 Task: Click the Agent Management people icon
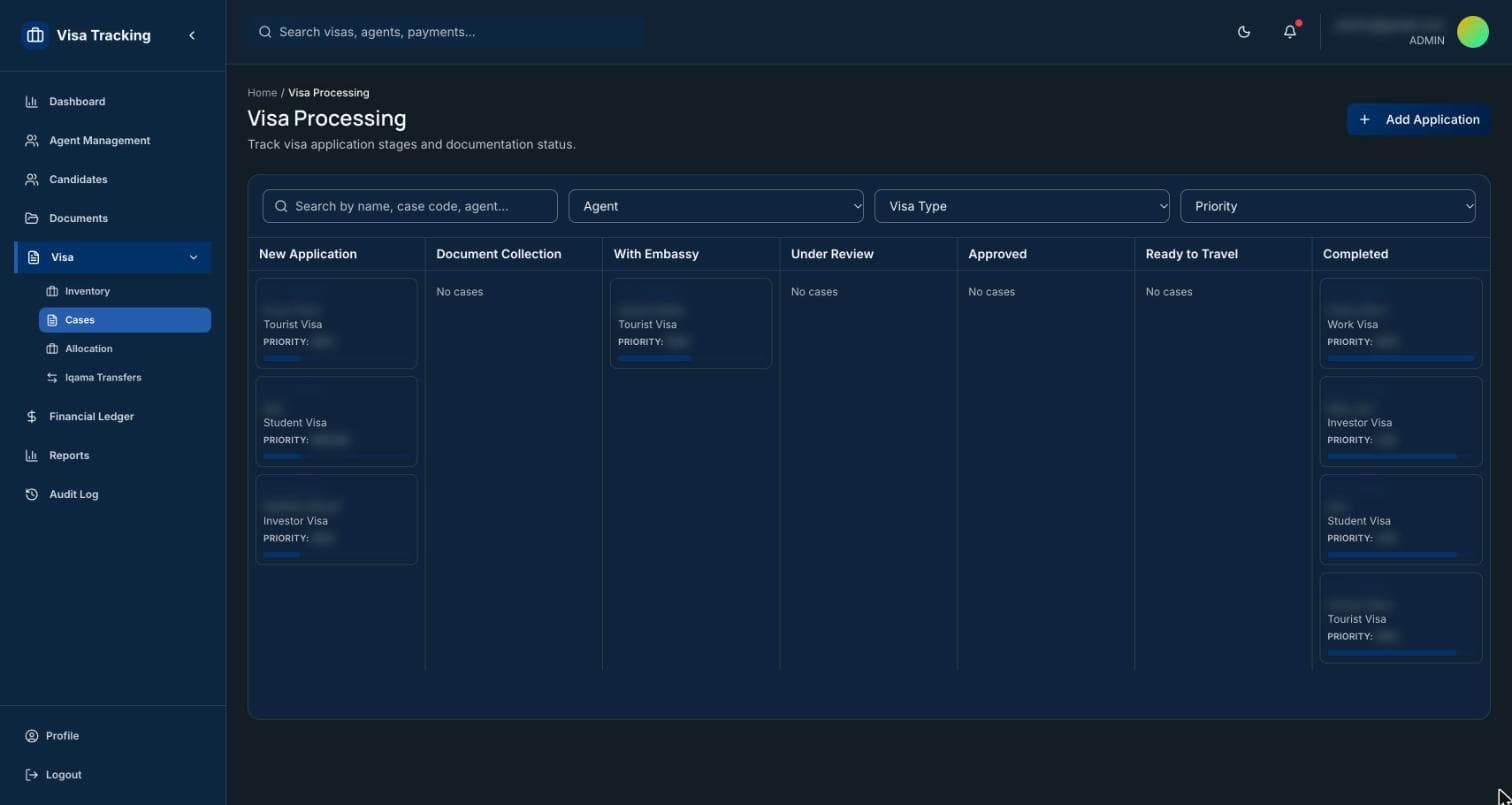click(31, 141)
